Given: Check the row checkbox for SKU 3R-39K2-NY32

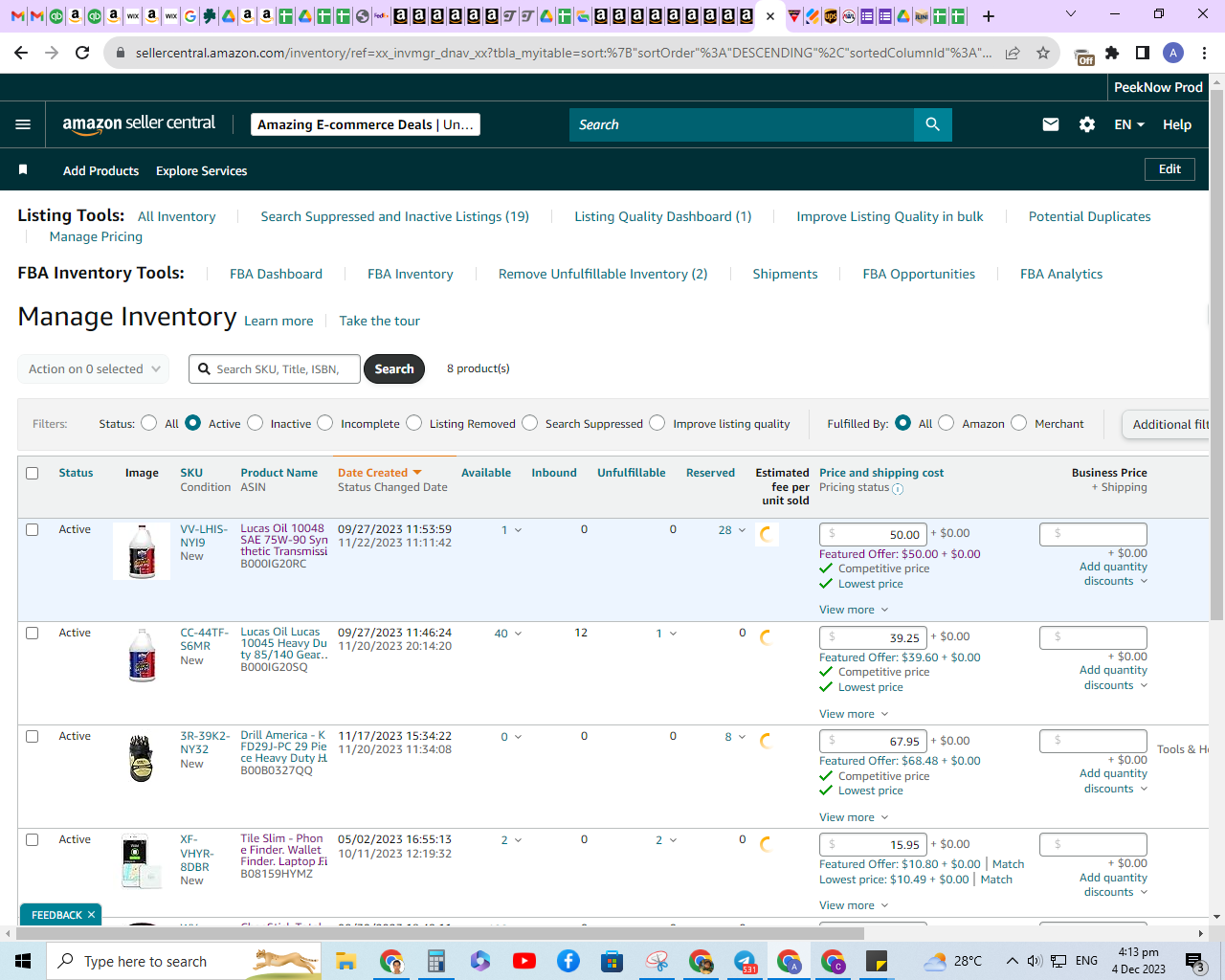Looking at the screenshot, I should tap(33, 736).
